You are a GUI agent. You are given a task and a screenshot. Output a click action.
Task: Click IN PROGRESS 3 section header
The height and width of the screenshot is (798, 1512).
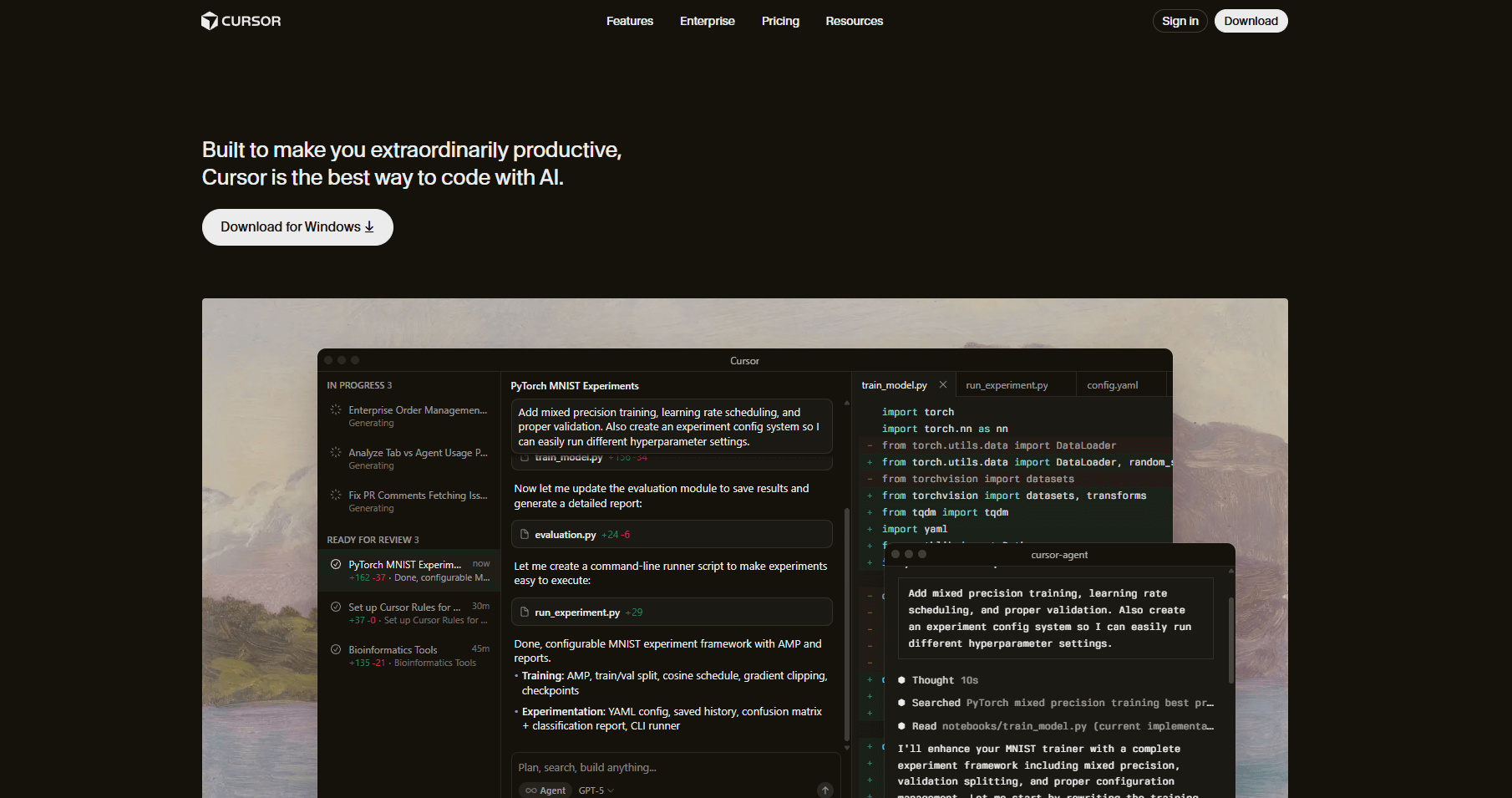[359, 385]
